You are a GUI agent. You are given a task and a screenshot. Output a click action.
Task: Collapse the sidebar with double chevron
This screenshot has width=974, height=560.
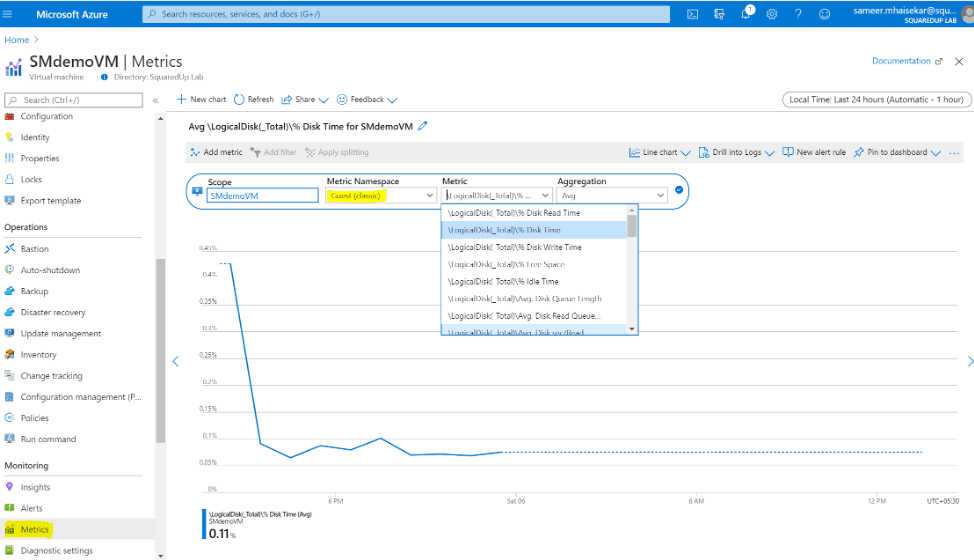click(156, 100)
